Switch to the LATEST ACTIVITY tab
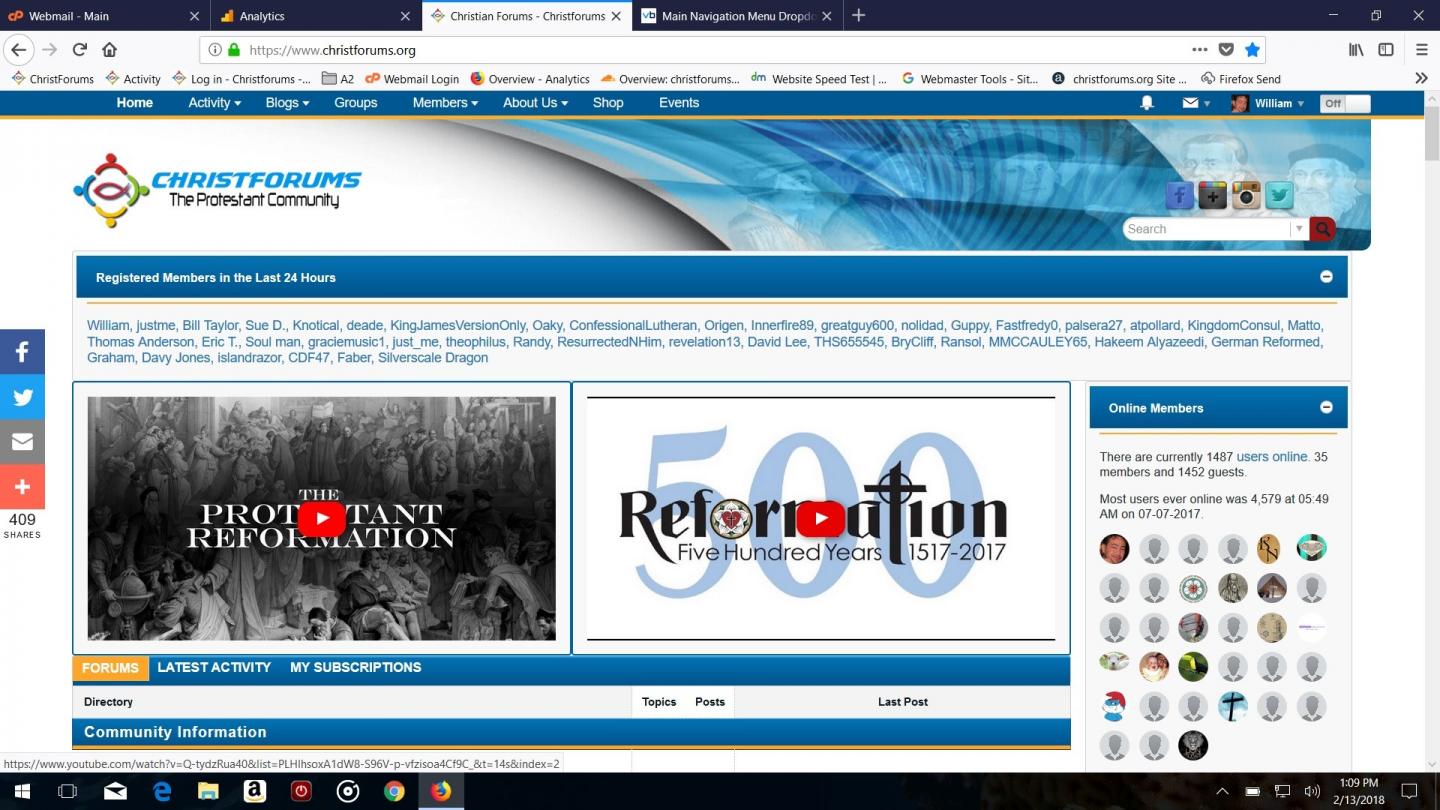 [214, 668]
